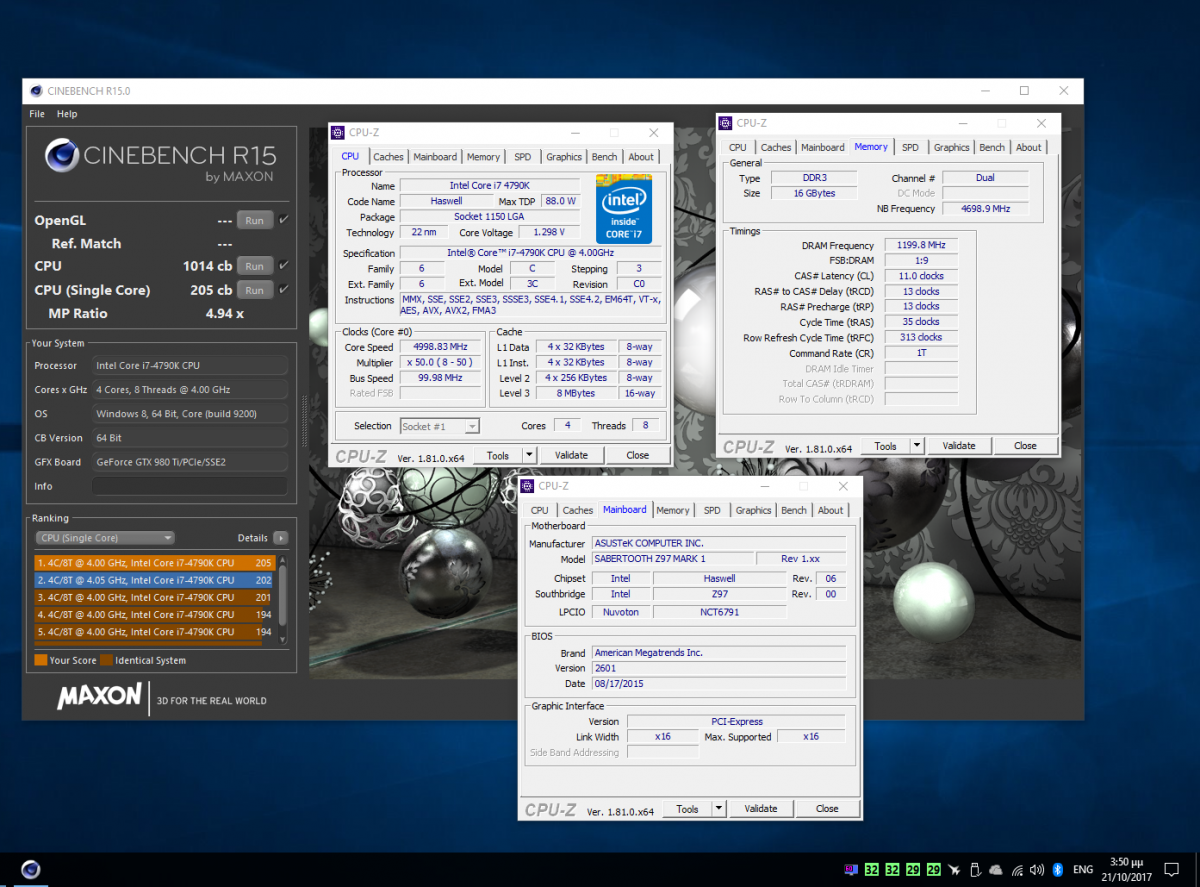Open the OneDrive cloud tray icon

[x=996, y=869]
